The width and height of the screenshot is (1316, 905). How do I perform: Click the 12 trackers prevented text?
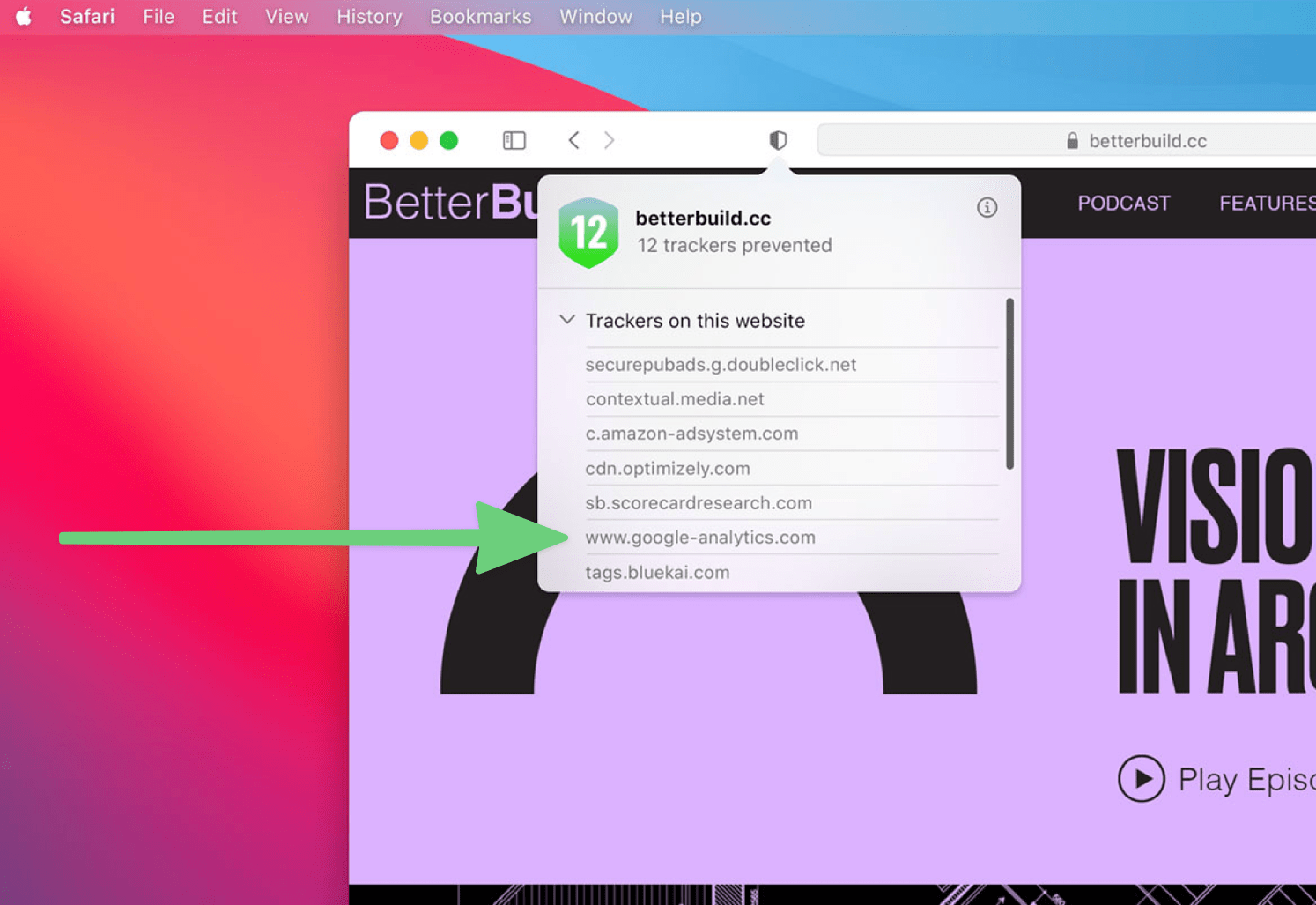[x=735, y=245]
